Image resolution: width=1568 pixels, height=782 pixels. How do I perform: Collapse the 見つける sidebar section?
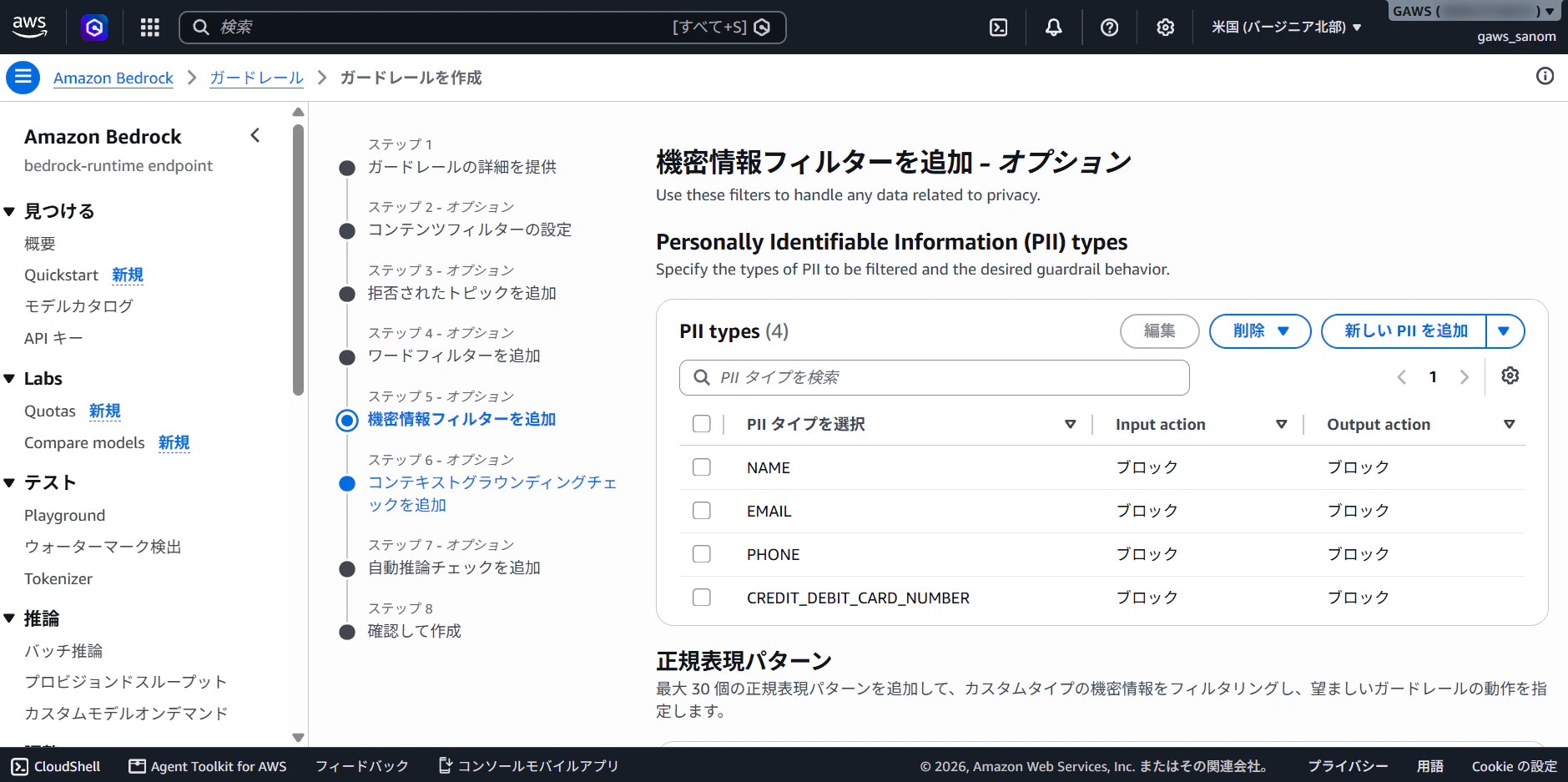9,212
